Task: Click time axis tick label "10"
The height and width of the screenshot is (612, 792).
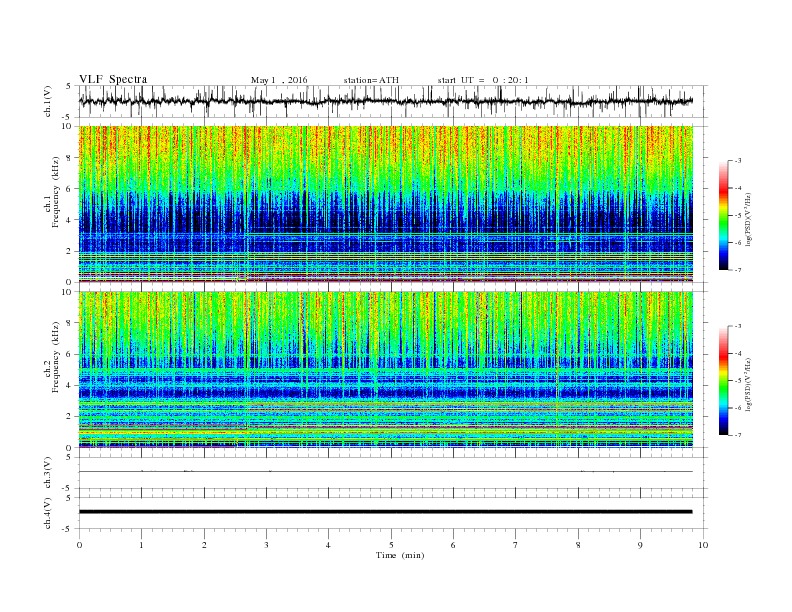Action: tap(703, 545)
